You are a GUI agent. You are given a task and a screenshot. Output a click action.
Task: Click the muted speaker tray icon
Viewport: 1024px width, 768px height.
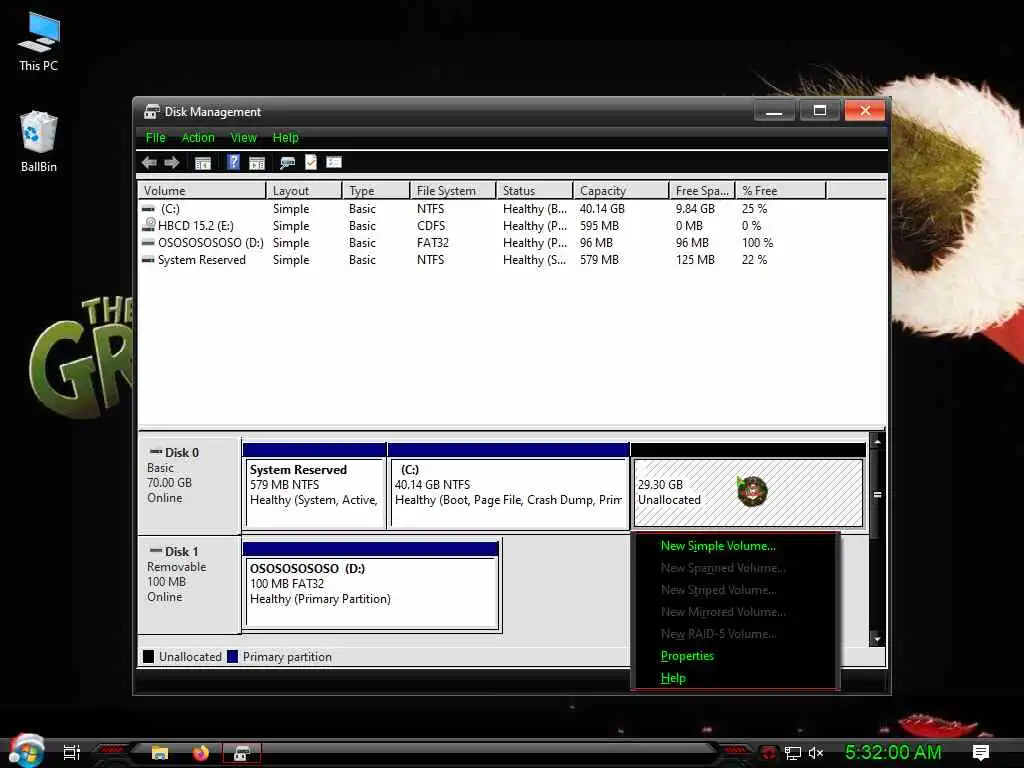816,753
